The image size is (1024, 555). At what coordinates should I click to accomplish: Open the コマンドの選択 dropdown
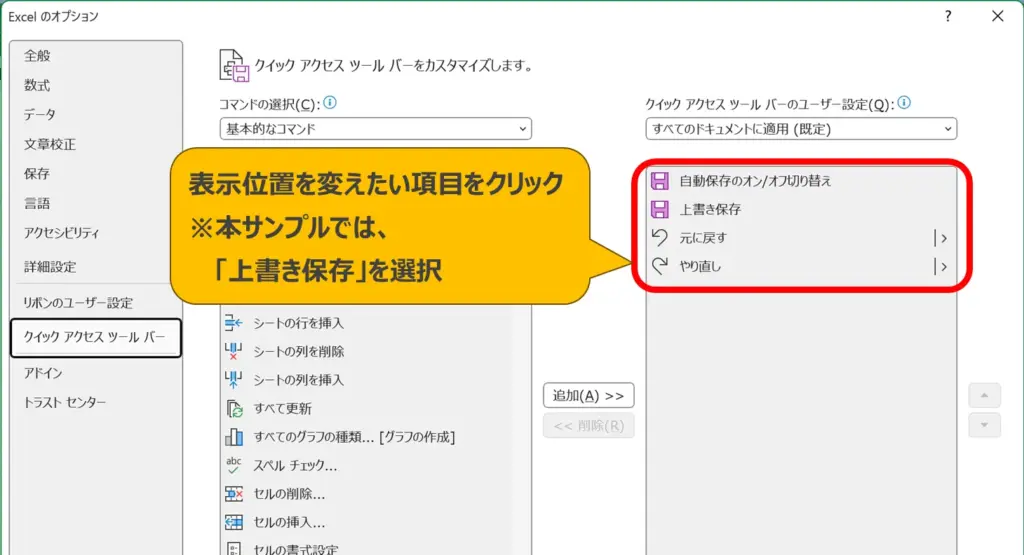click(375, 129)
